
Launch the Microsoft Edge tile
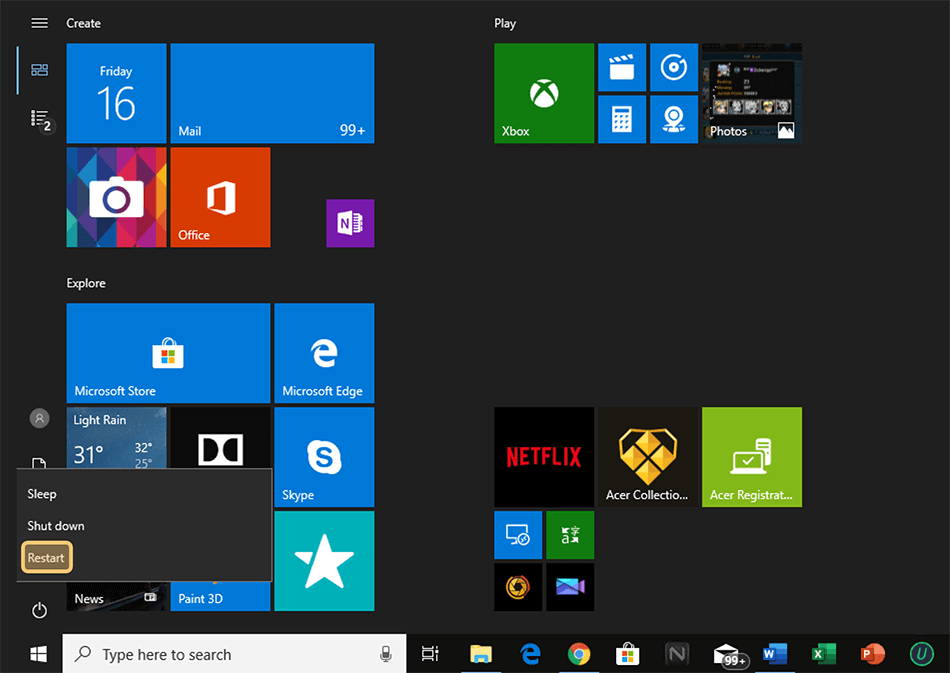(x=324, y=353)
